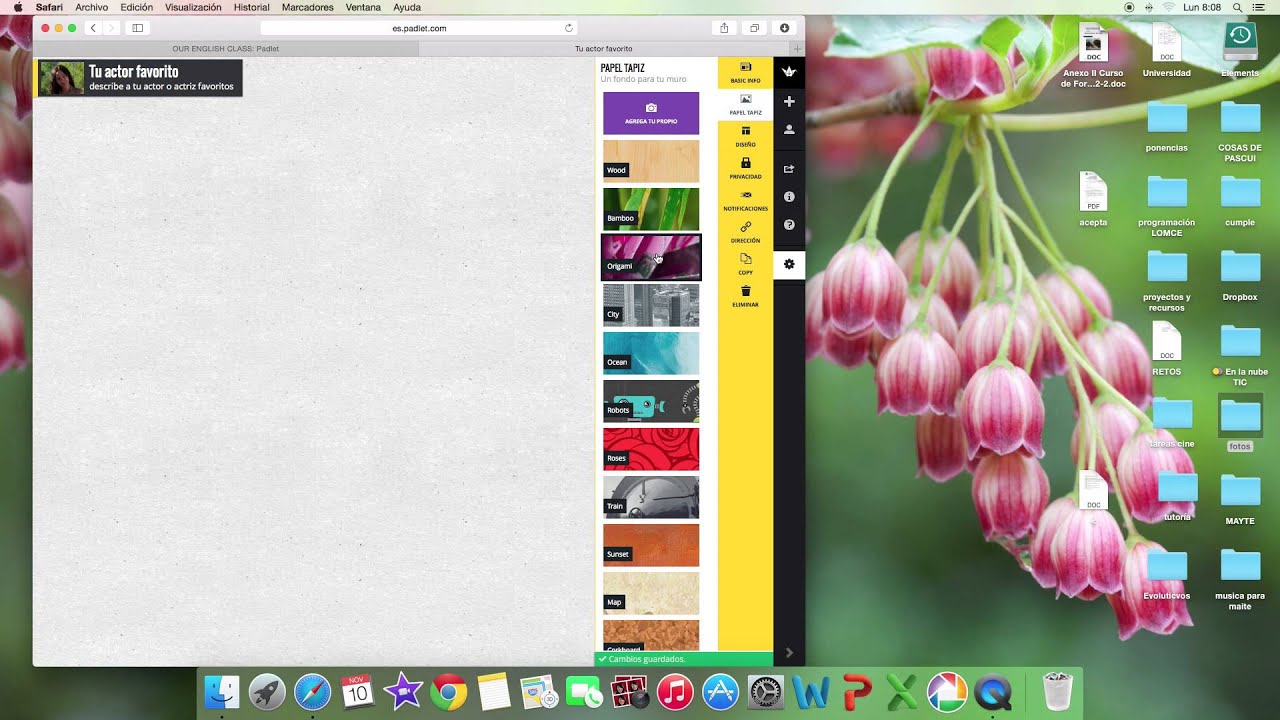Click the plus icon to add new padlet
This screenshot has height=720, width=1280.
point(789,102)
